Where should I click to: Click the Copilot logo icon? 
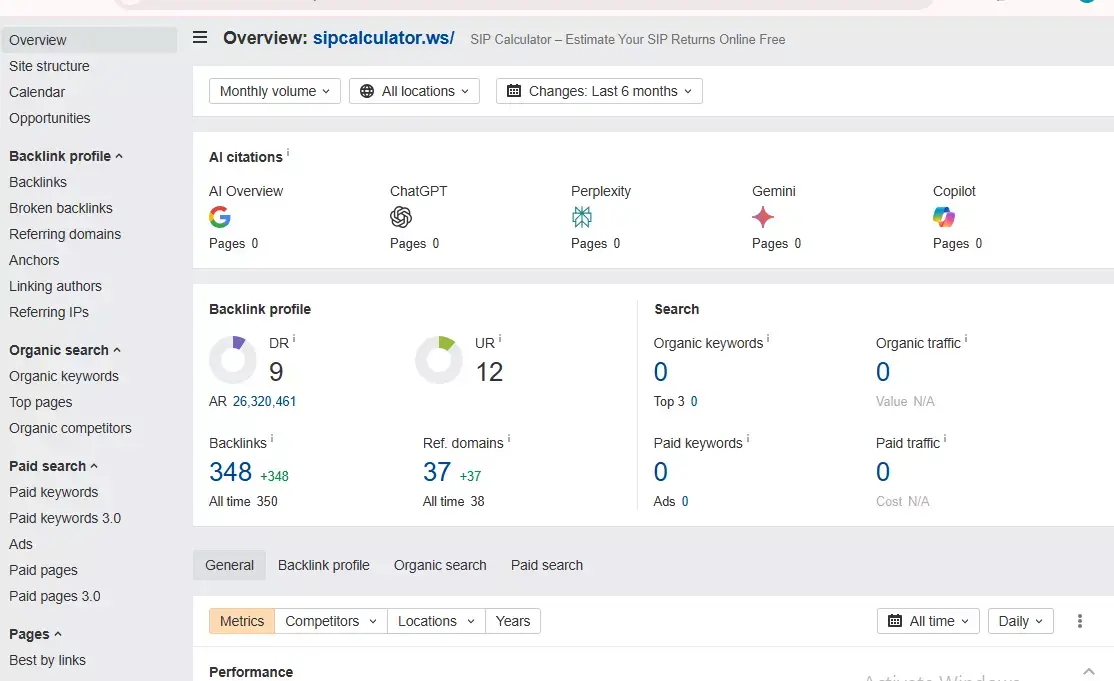pos(944,217)
